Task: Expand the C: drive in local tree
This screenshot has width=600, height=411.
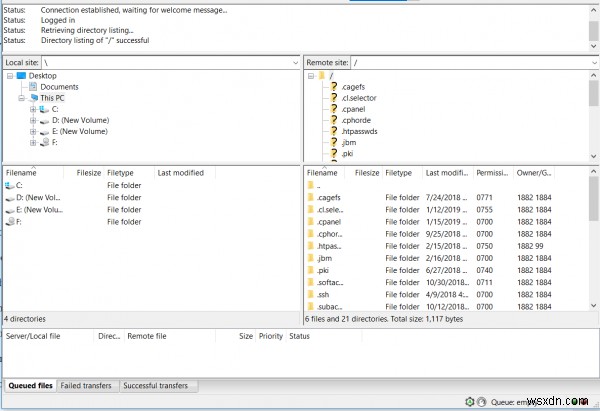Action: point(33,109)
